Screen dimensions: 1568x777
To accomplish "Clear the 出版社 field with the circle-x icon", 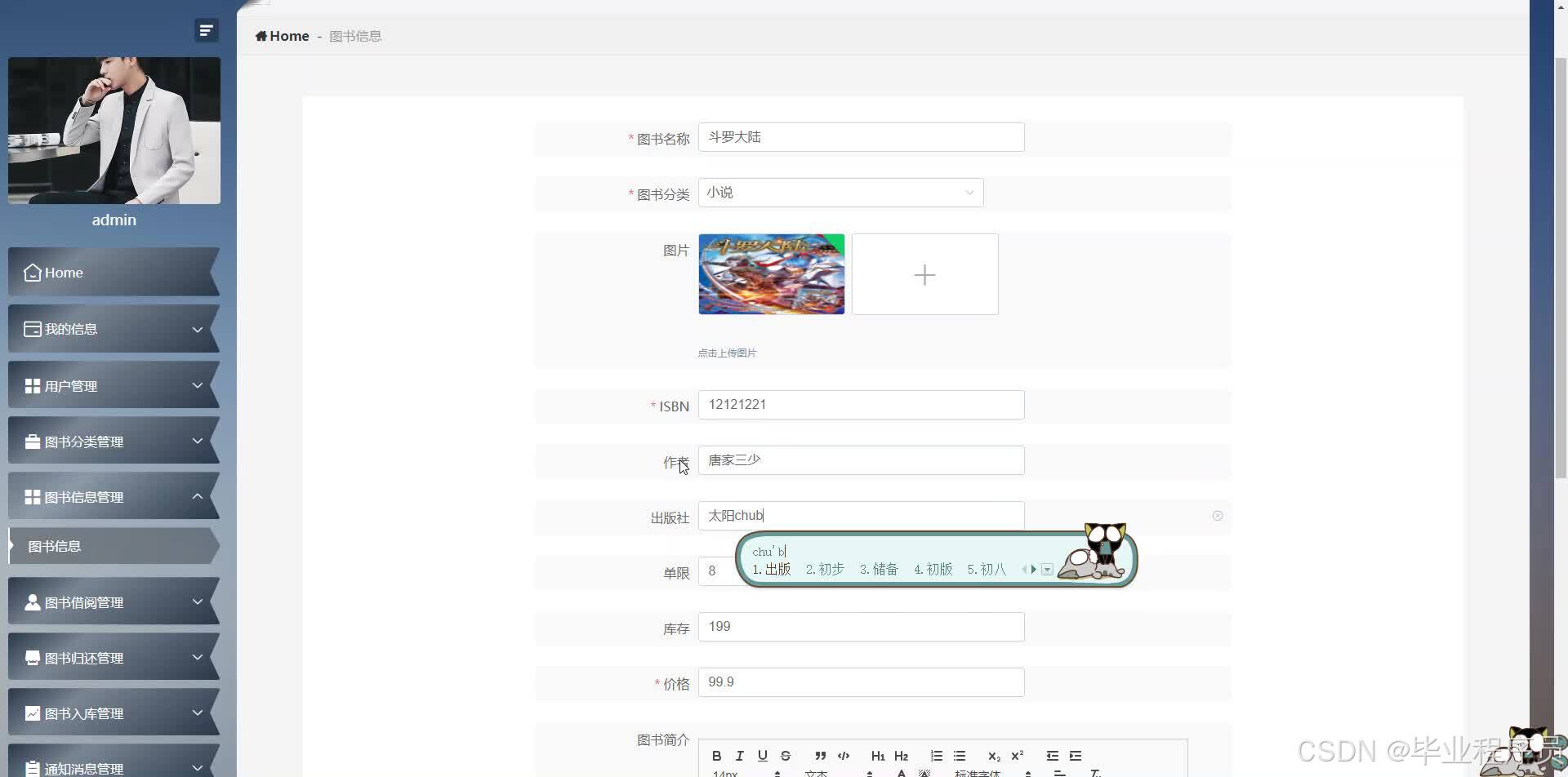I will pos(1217,516).
